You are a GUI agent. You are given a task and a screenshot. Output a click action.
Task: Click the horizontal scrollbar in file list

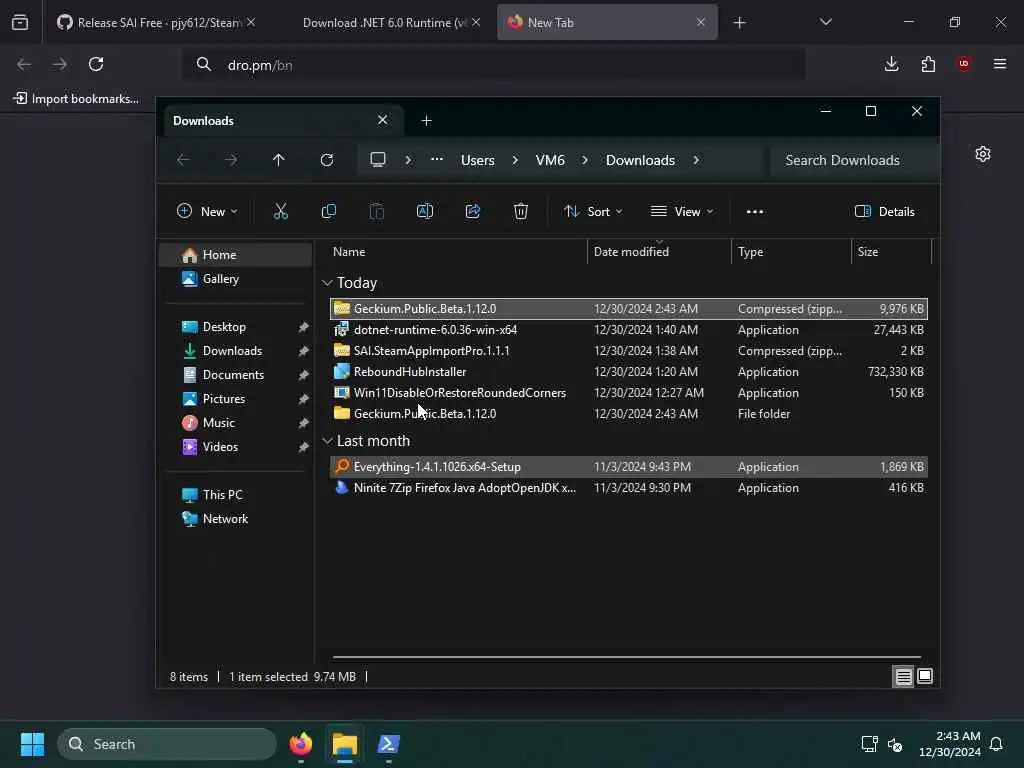626,657
